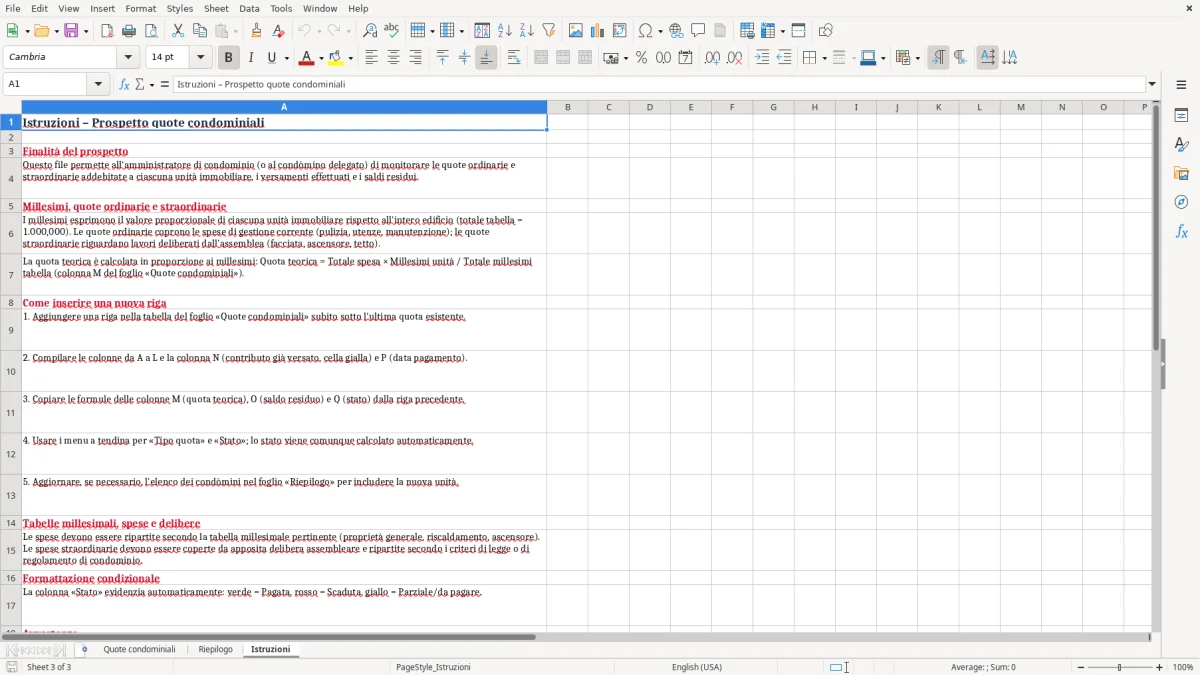This screenshot has height=675, width=1200.
Task: Click the AutoFilter funnel icon
Action: 548,31
